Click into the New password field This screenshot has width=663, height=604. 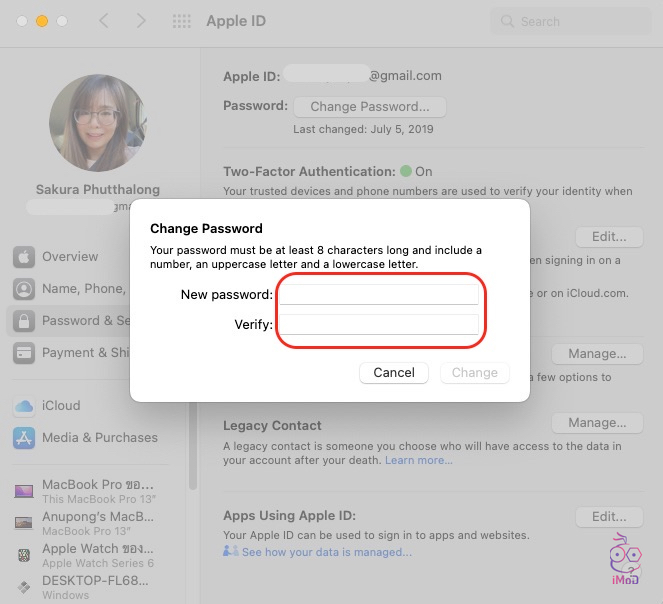(x=378, y=294)
